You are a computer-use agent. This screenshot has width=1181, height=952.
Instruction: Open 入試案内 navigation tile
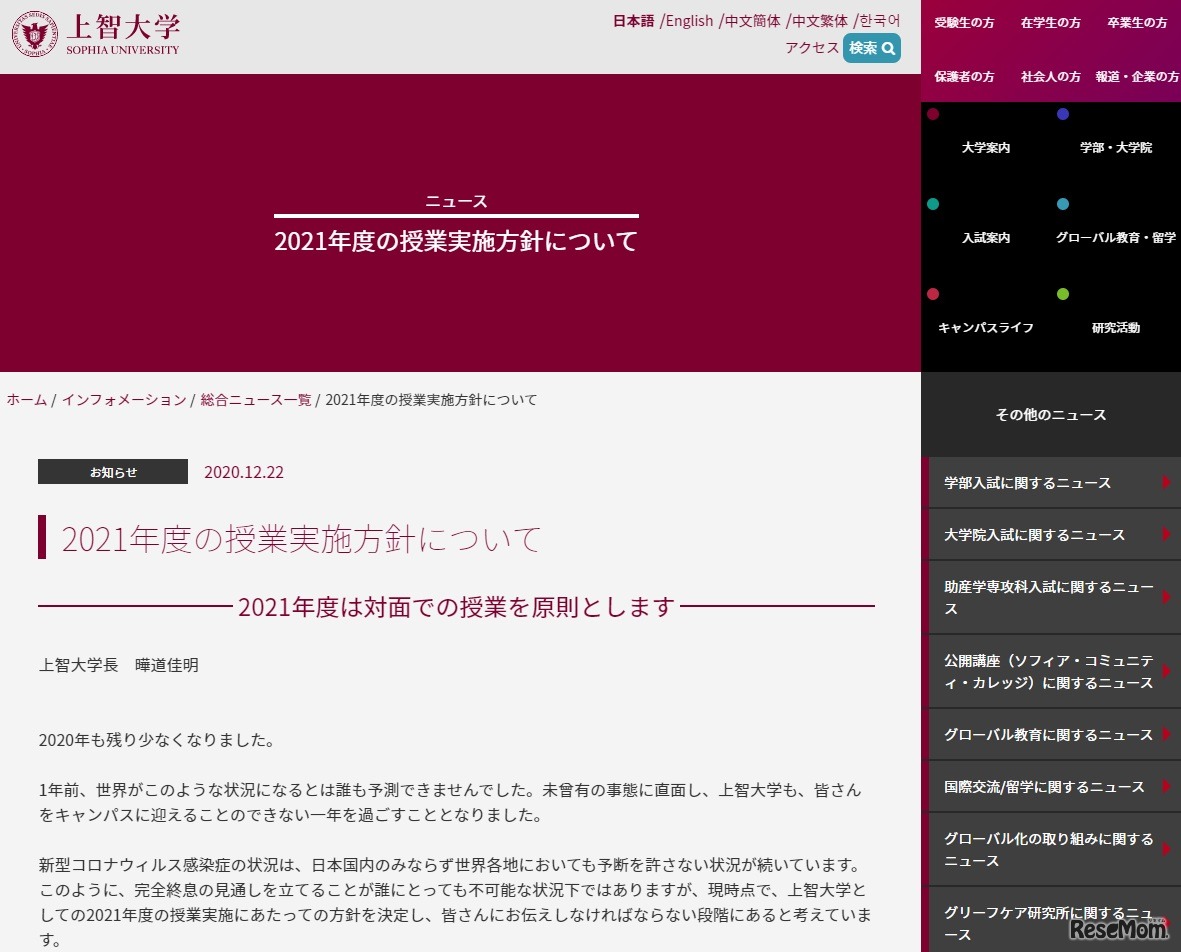(986, 237)
